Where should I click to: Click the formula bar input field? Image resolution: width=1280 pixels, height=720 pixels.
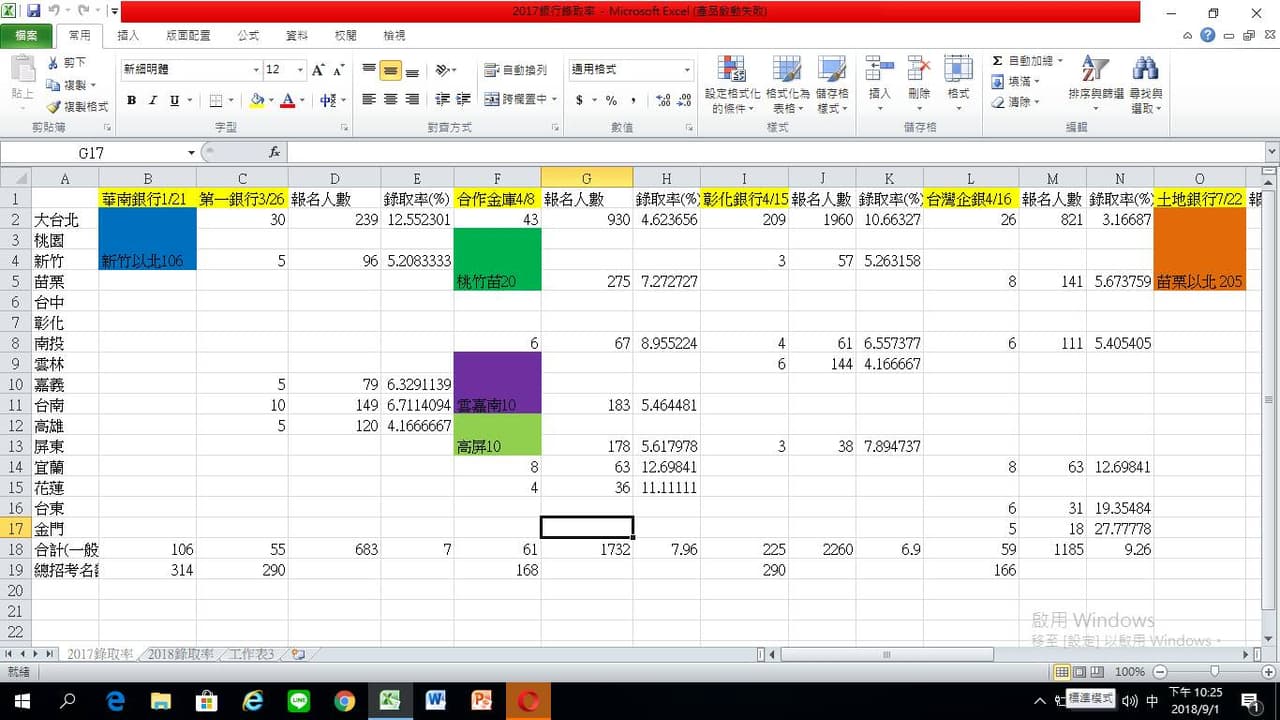tap(775, 153)
